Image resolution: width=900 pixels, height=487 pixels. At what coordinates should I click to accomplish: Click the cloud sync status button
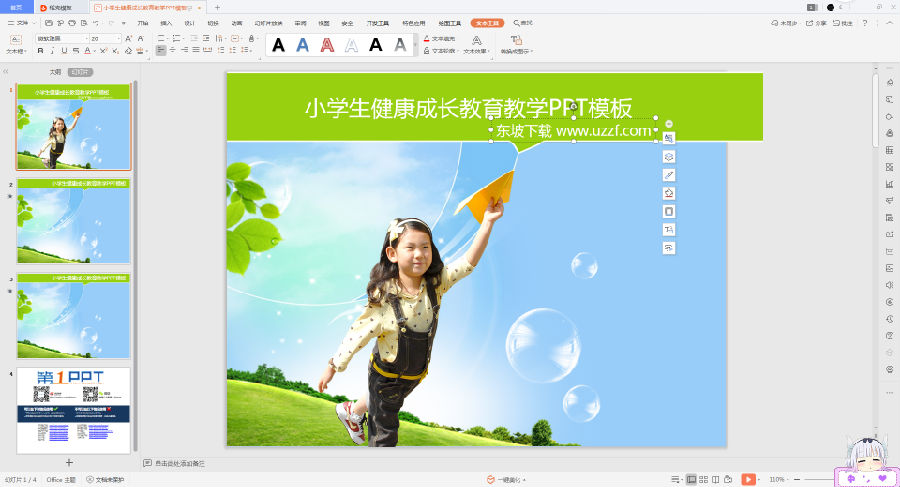tap(784, 23)
